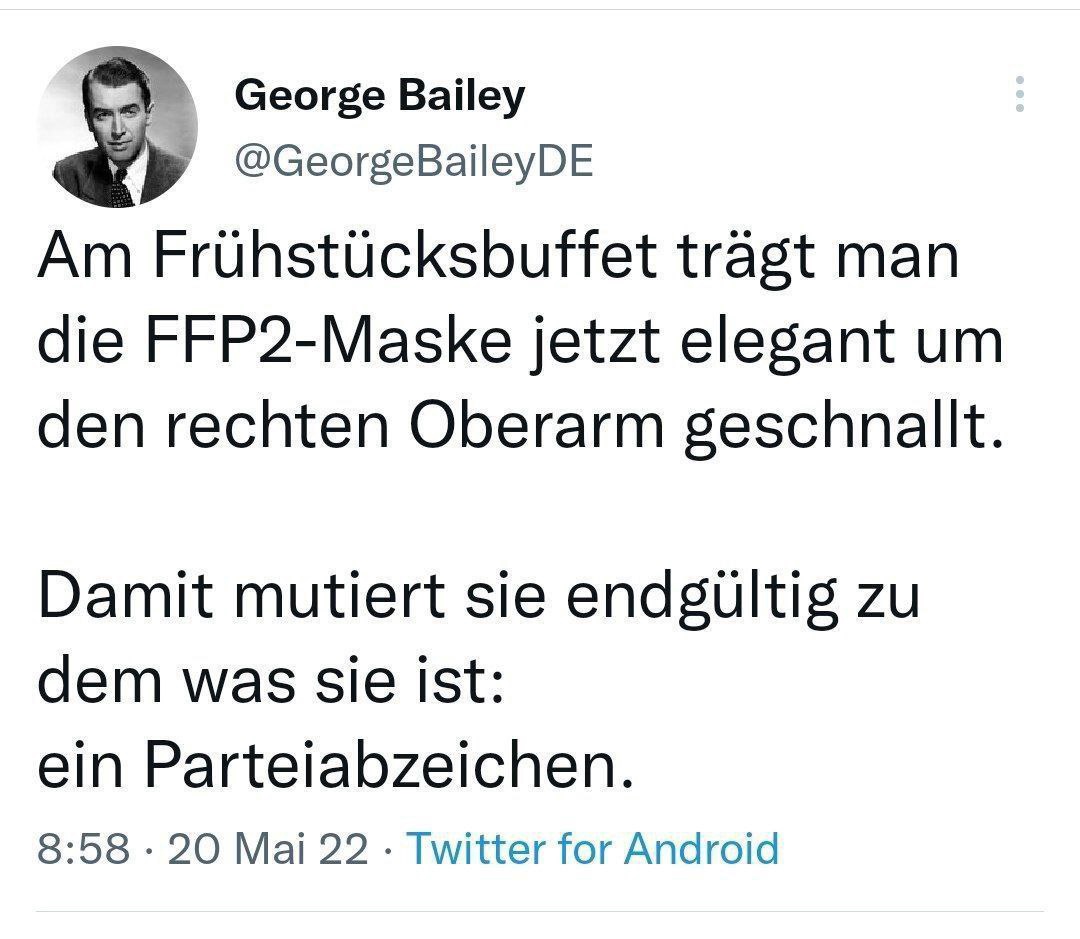Click the 20 Mai 22 date

(268, 849)
